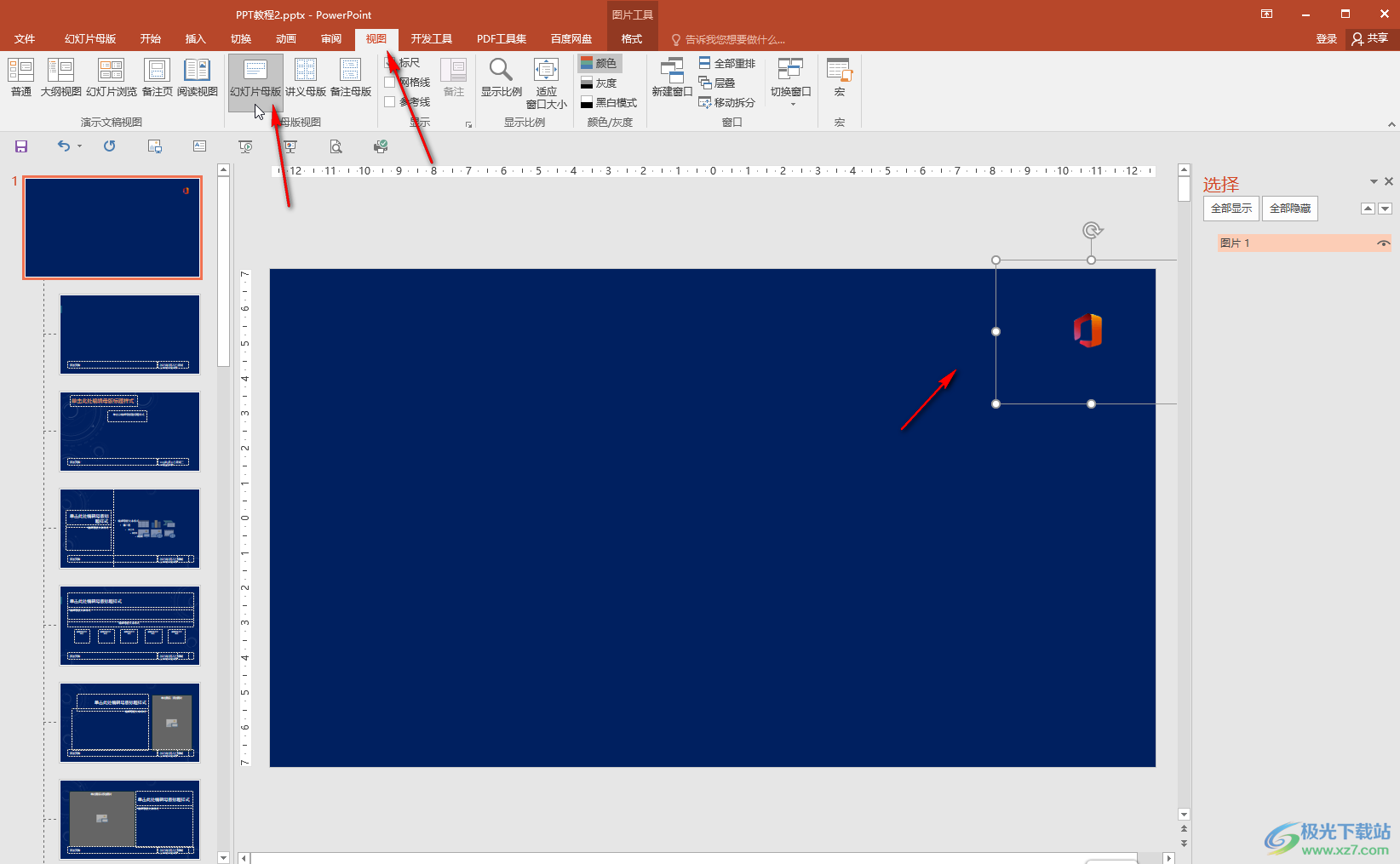This screenshot has width=1400, height=864.
Task: Click the Sign in (登录) link
Action: [1326, 39]
